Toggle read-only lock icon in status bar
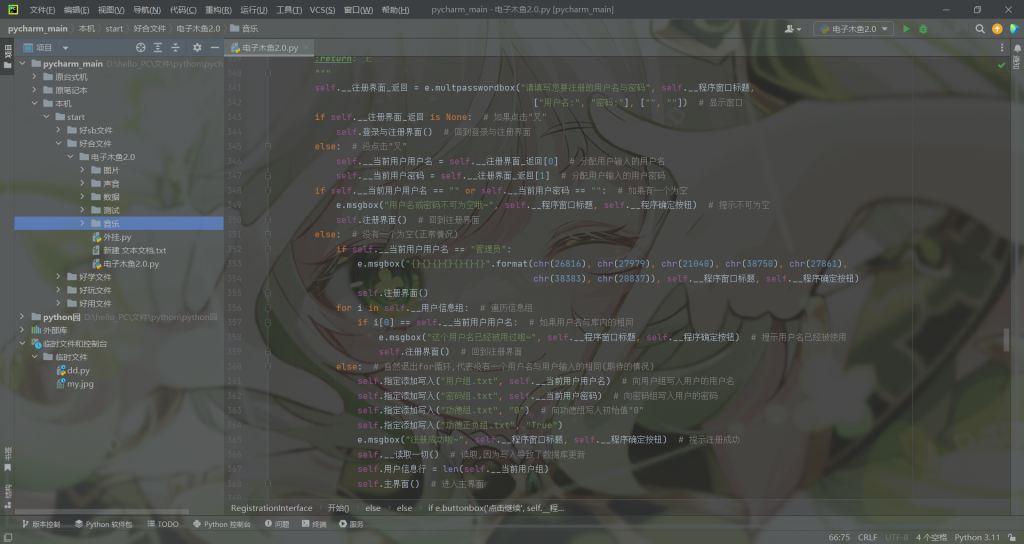The width and height of the screenshot is (1024, 544). click(x=1012, y=537)
